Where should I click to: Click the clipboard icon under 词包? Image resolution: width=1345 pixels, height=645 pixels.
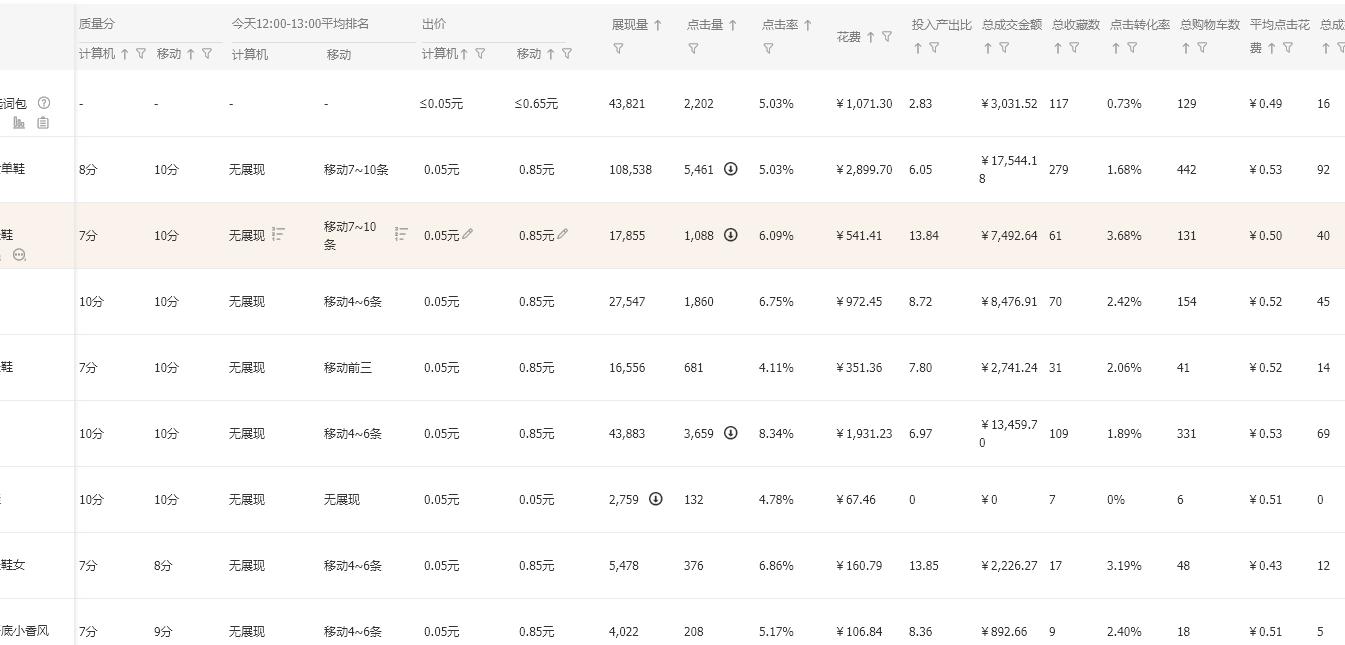click(x=43, y=123)
